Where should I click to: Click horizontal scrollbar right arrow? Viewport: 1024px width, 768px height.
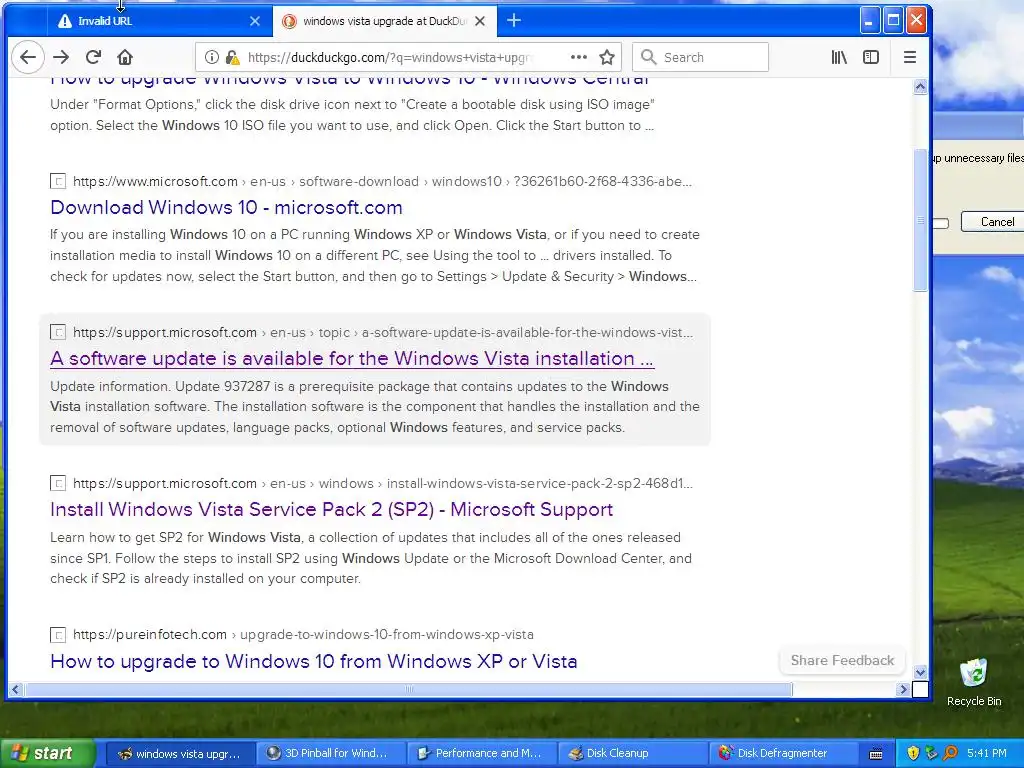pyautogui.click(x=903, y=689)
